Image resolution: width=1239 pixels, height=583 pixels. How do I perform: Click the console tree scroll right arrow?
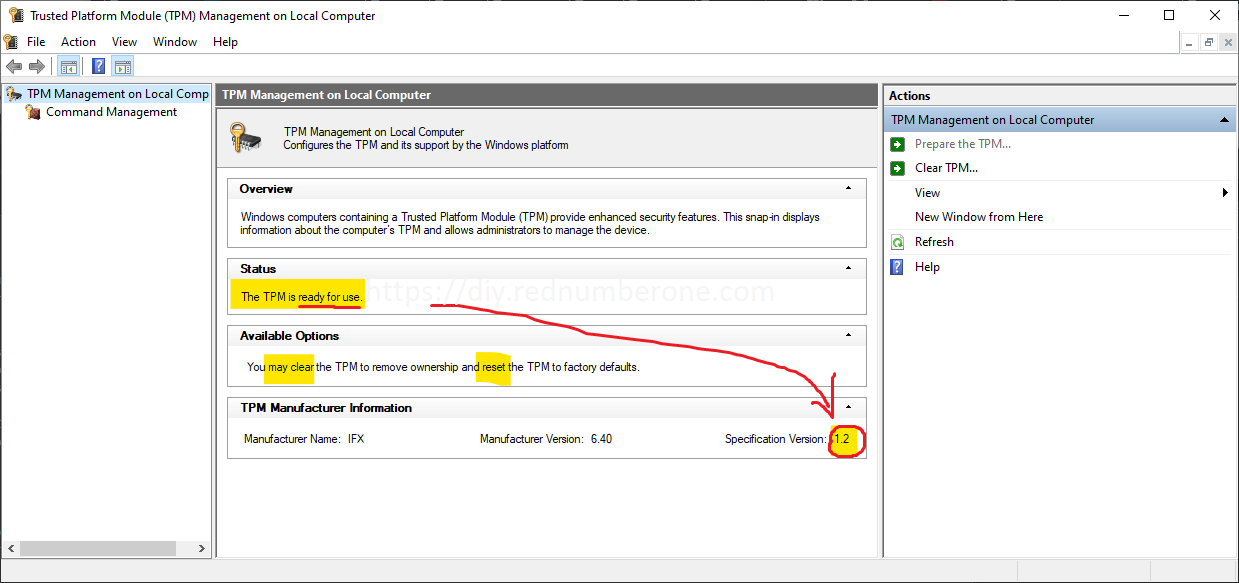(x=202, y=549)
